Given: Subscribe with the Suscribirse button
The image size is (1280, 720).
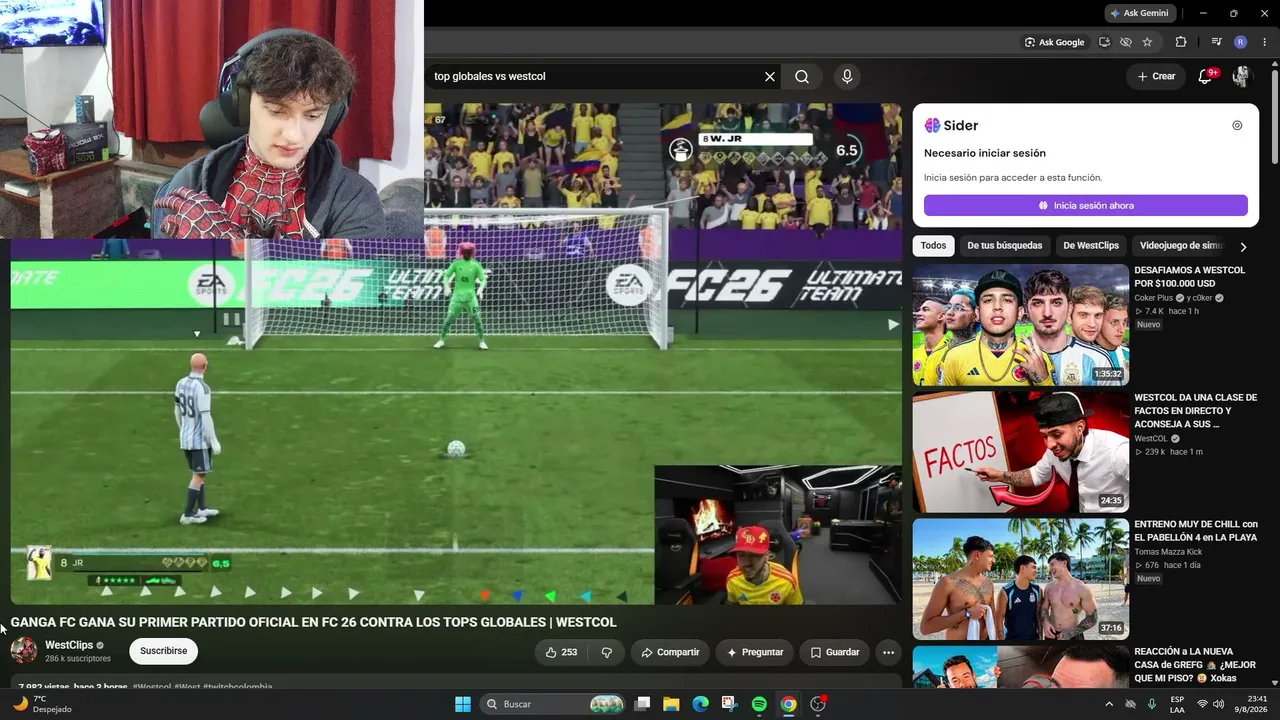Looking at the screenshot, I should point(164,651).
